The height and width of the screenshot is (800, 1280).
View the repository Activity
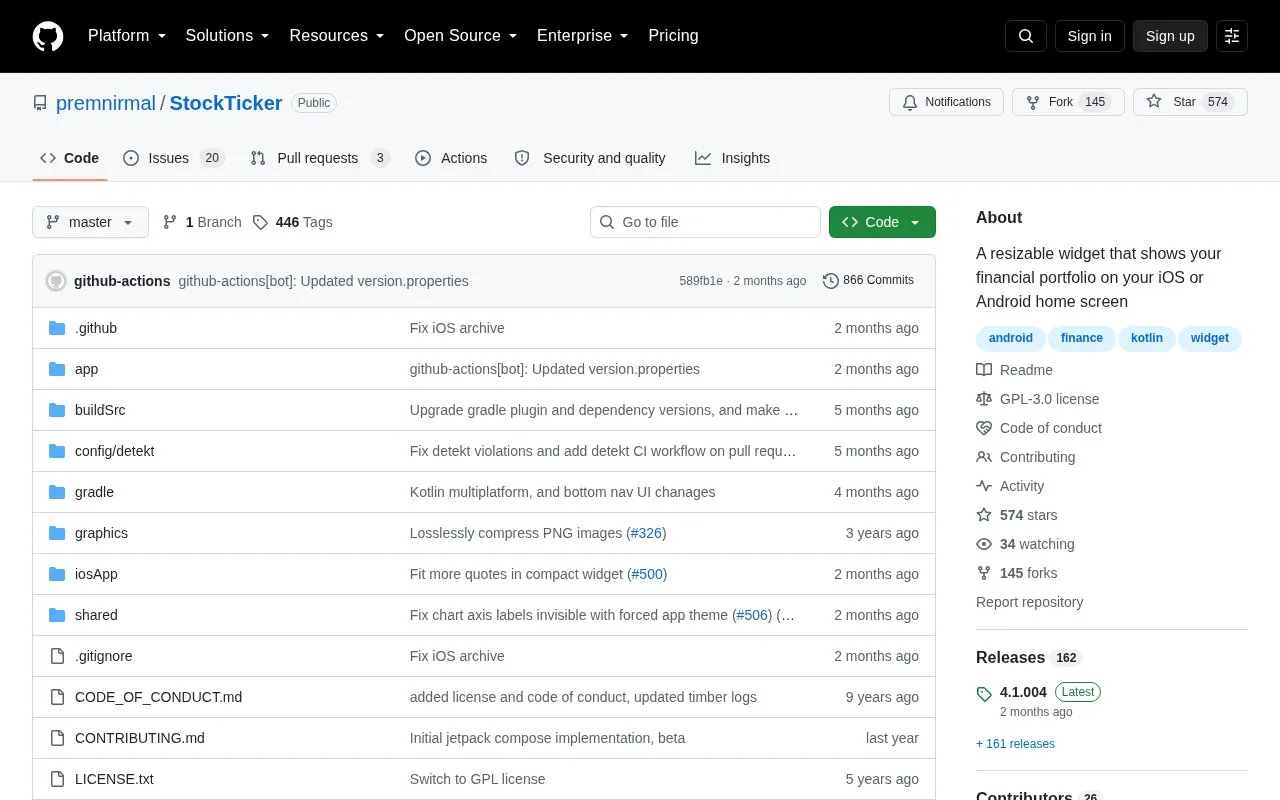click(1010, 486)
